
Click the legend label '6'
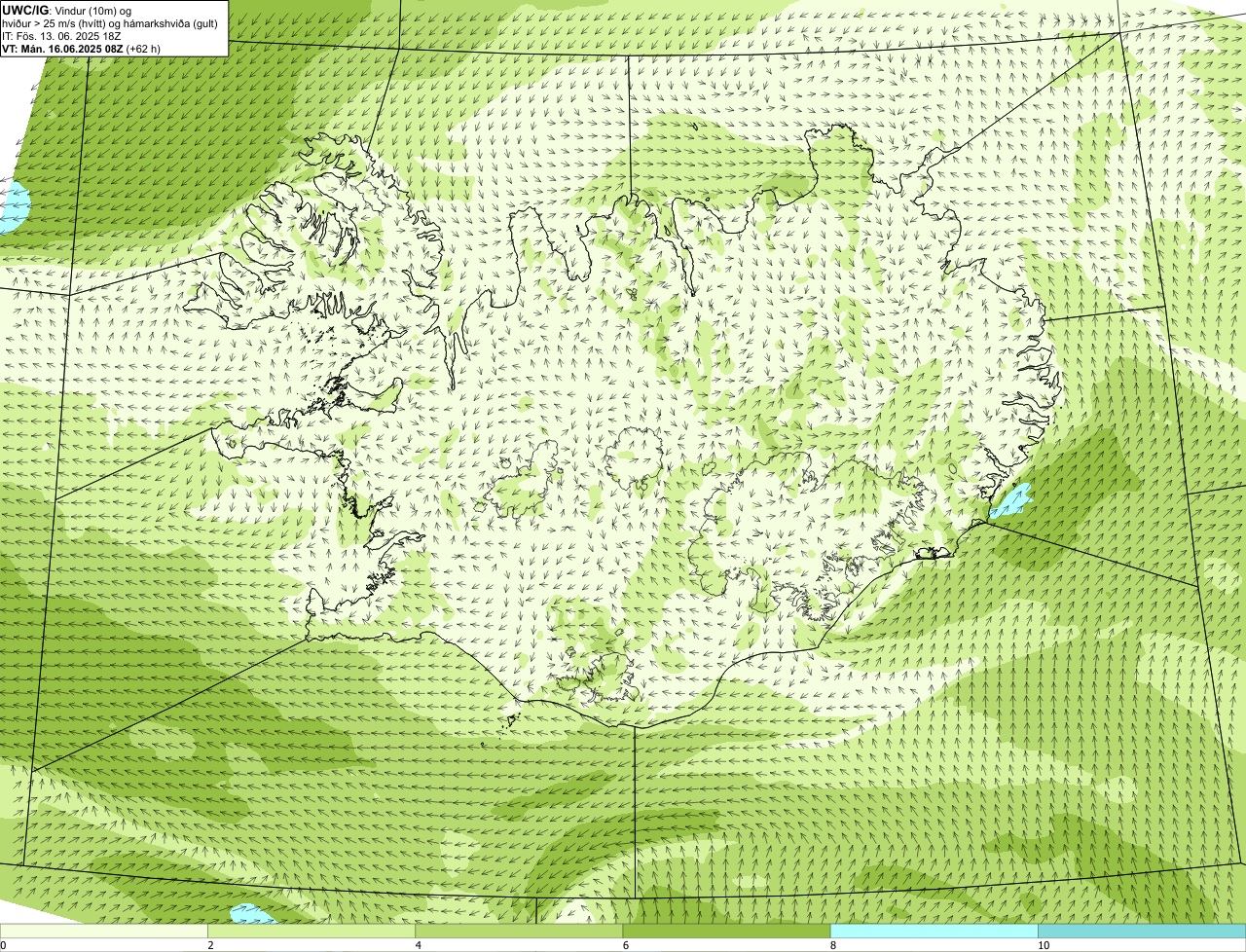click(625, 945)
